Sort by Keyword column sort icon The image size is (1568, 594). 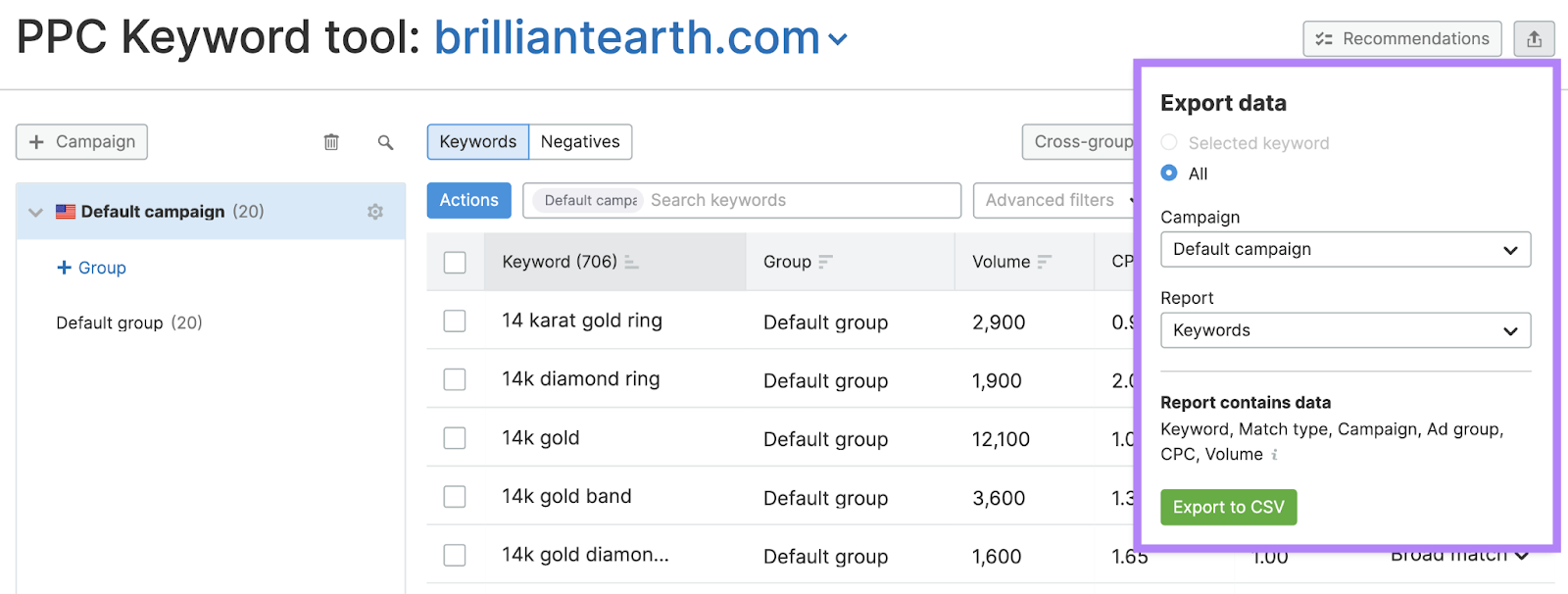[x=632, y=262]
